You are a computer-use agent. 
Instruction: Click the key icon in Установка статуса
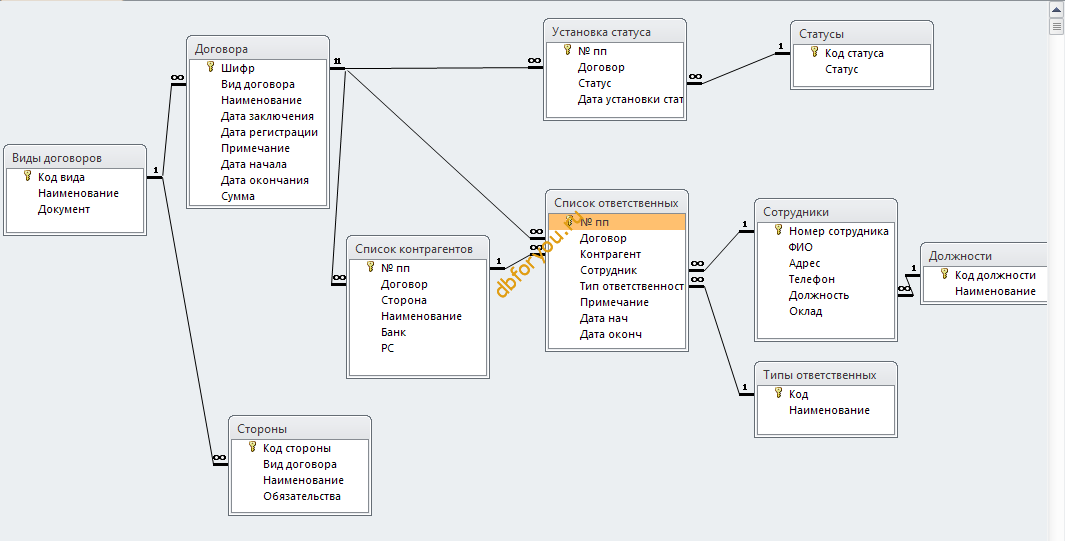pyautogui.click(x=568, y=50)
